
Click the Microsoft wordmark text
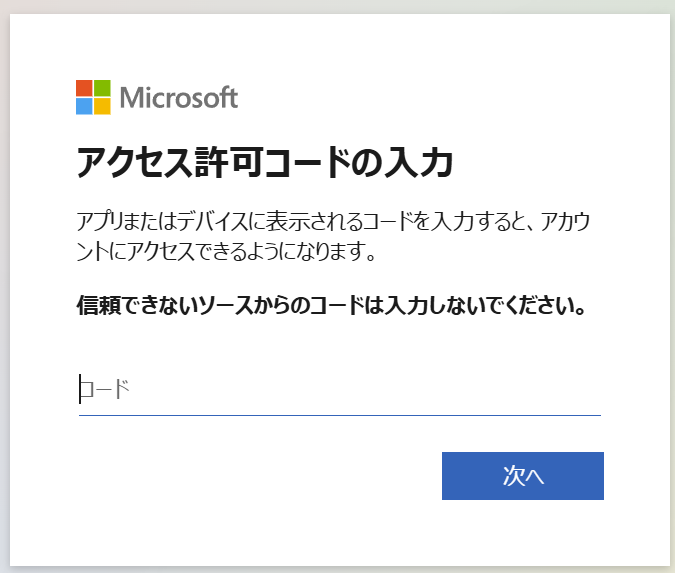click(179, 98)
